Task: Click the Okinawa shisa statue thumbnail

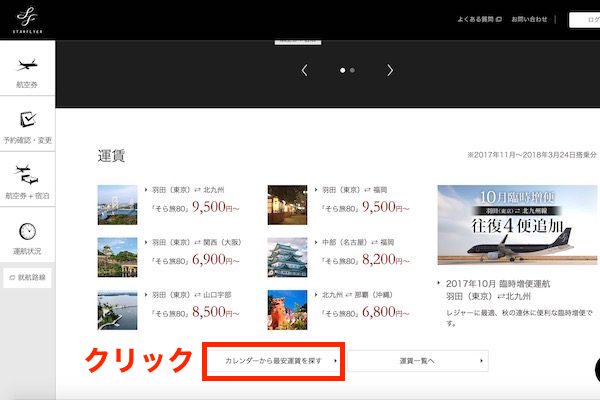Action: point(287,310)
